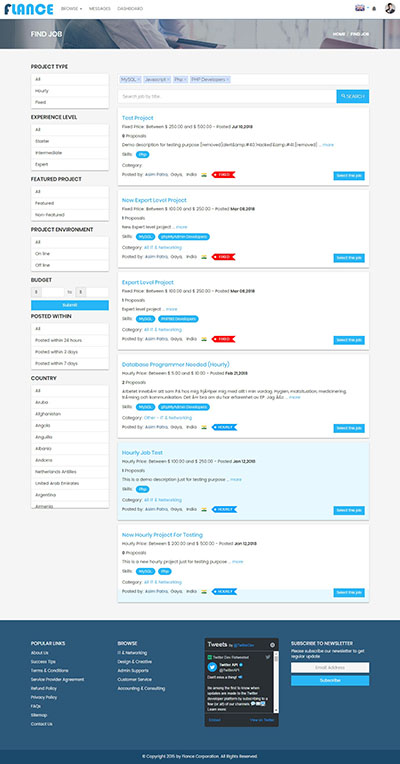Screen dimensions: 400x764
Task: Open the Messages menu item
Action: (x=100, y=9)
